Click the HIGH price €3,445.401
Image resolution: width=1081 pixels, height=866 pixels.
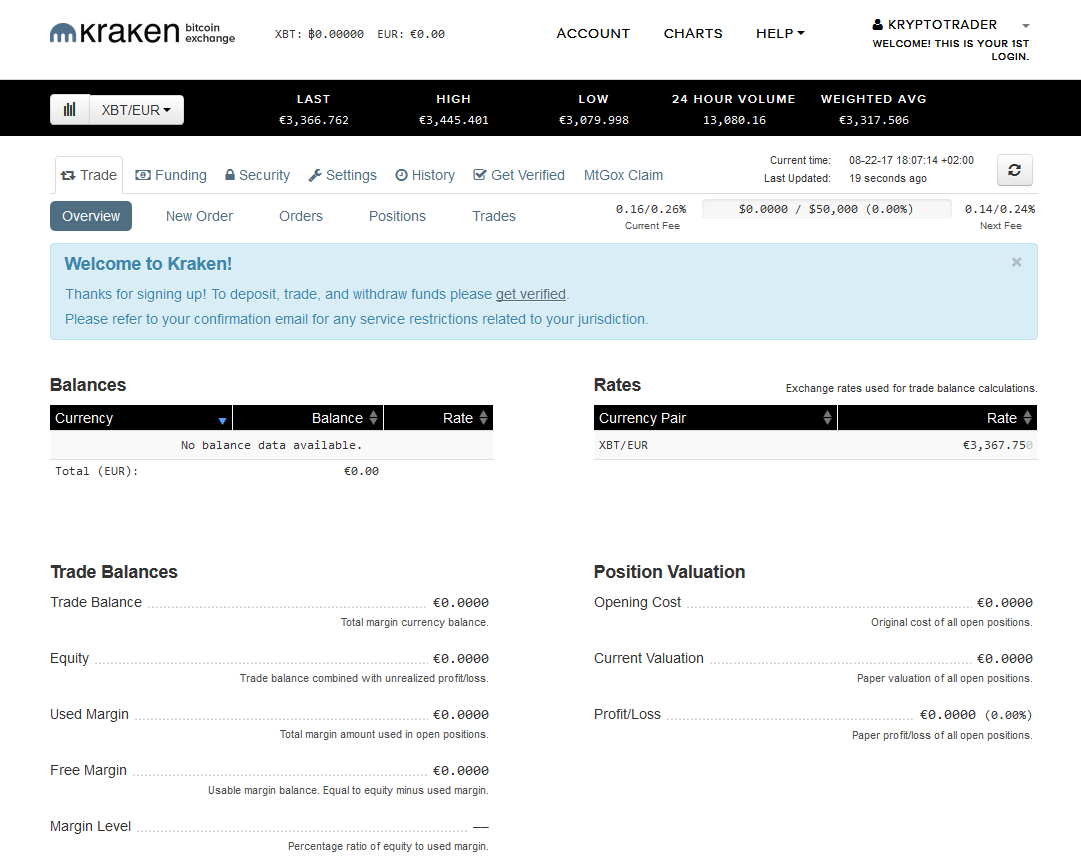454,120
